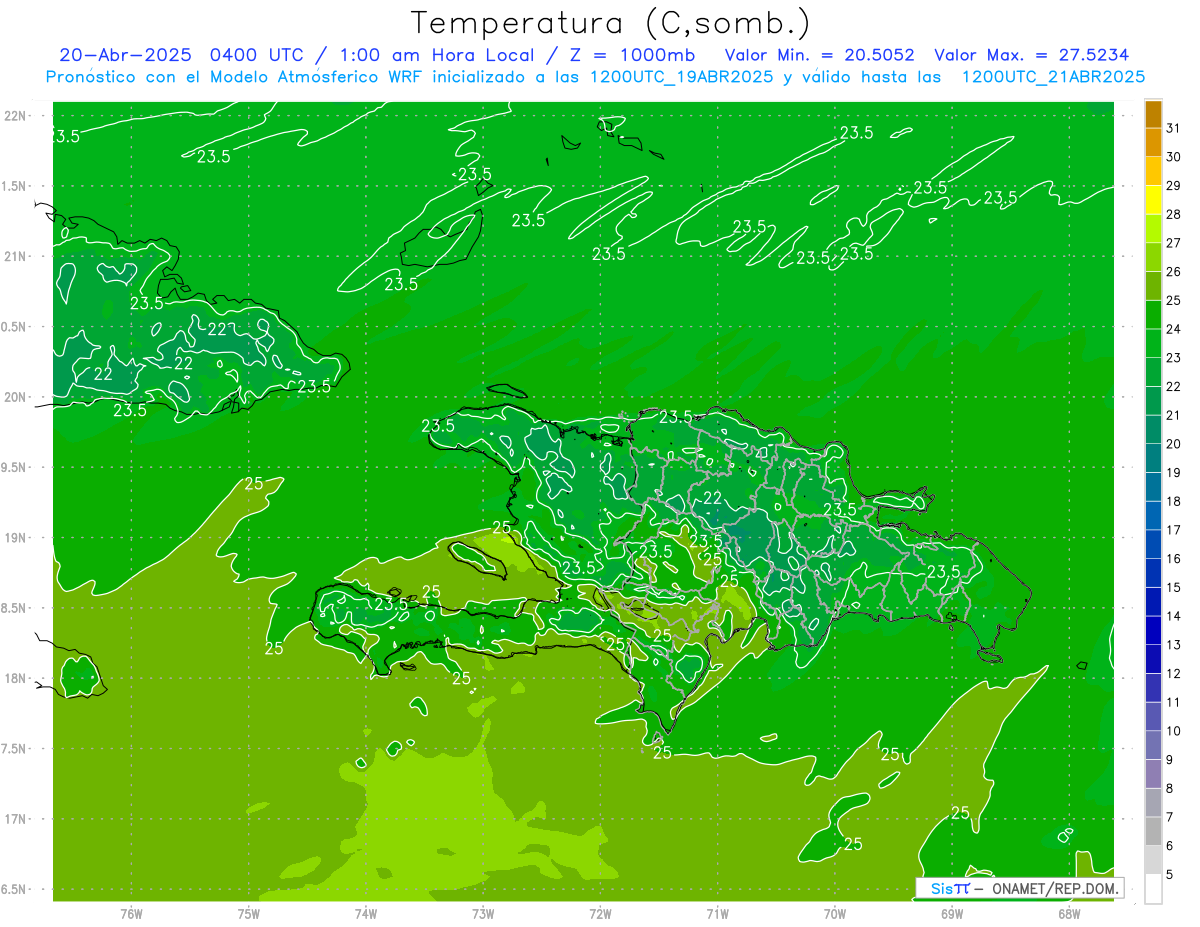This screenshot has height=927, width=1200.
Task: Click the '8.5N' latitude axis label
Action: 16,608
